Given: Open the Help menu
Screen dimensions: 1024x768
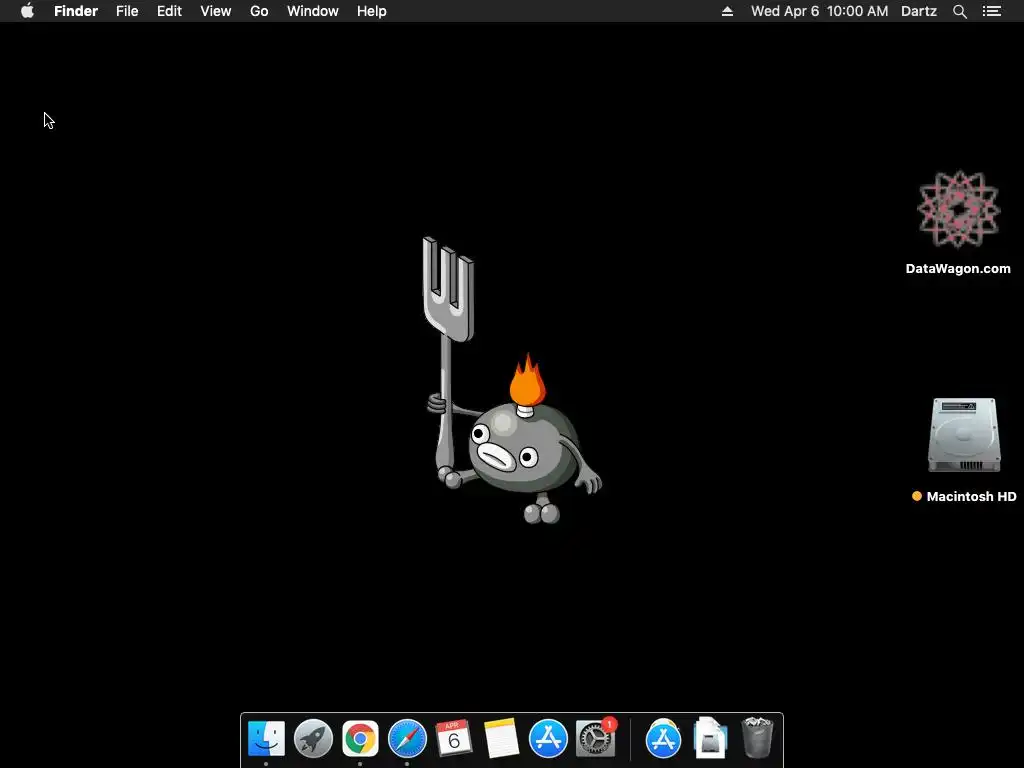Looking at the screenshot, I should click(x=372, y=11).
